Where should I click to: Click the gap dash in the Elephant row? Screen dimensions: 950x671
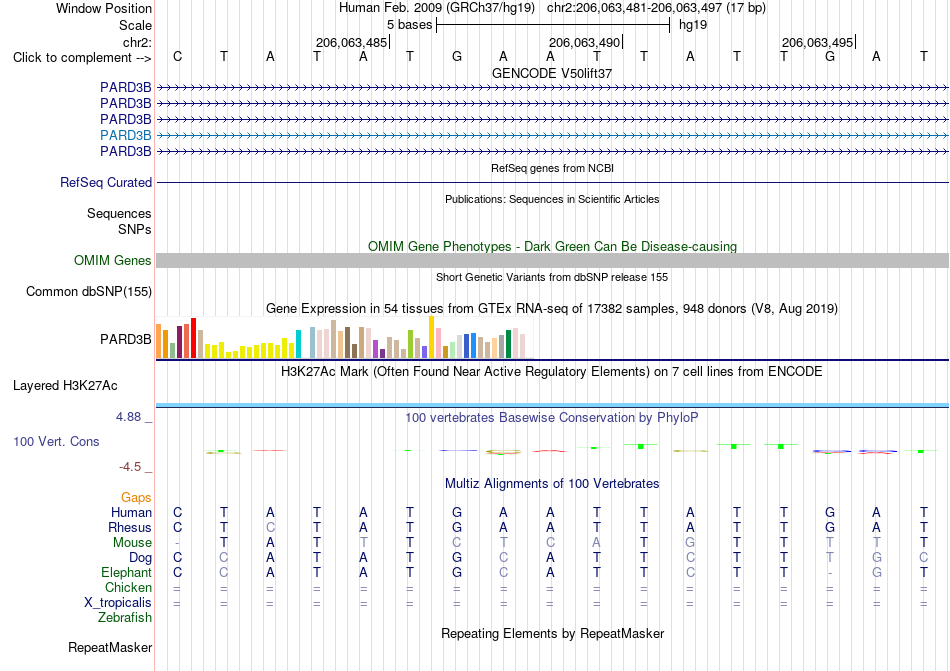[830, 572]
